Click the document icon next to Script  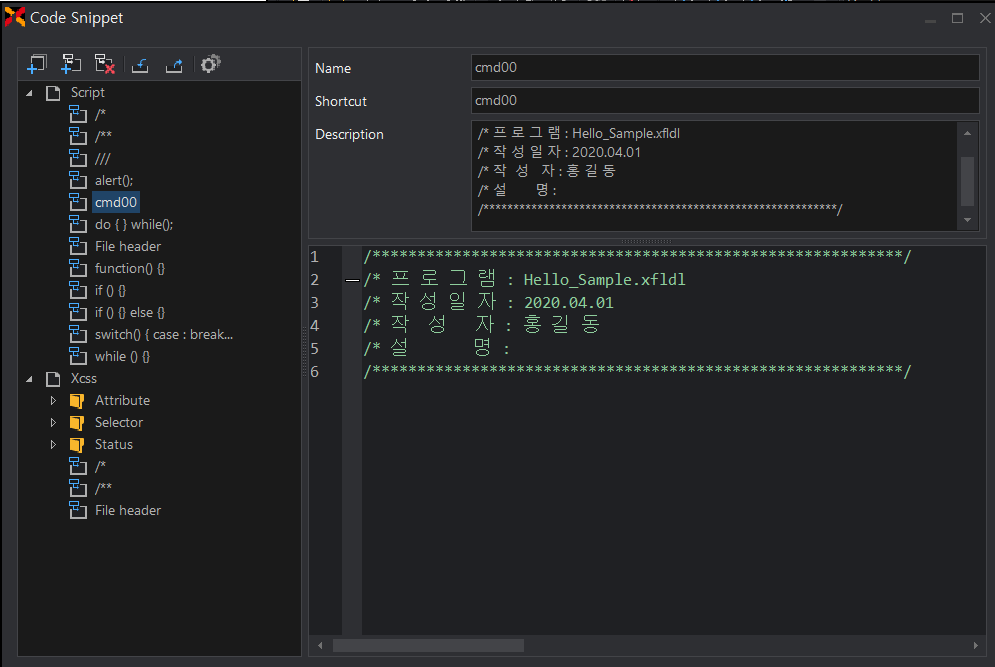(54, 93)
